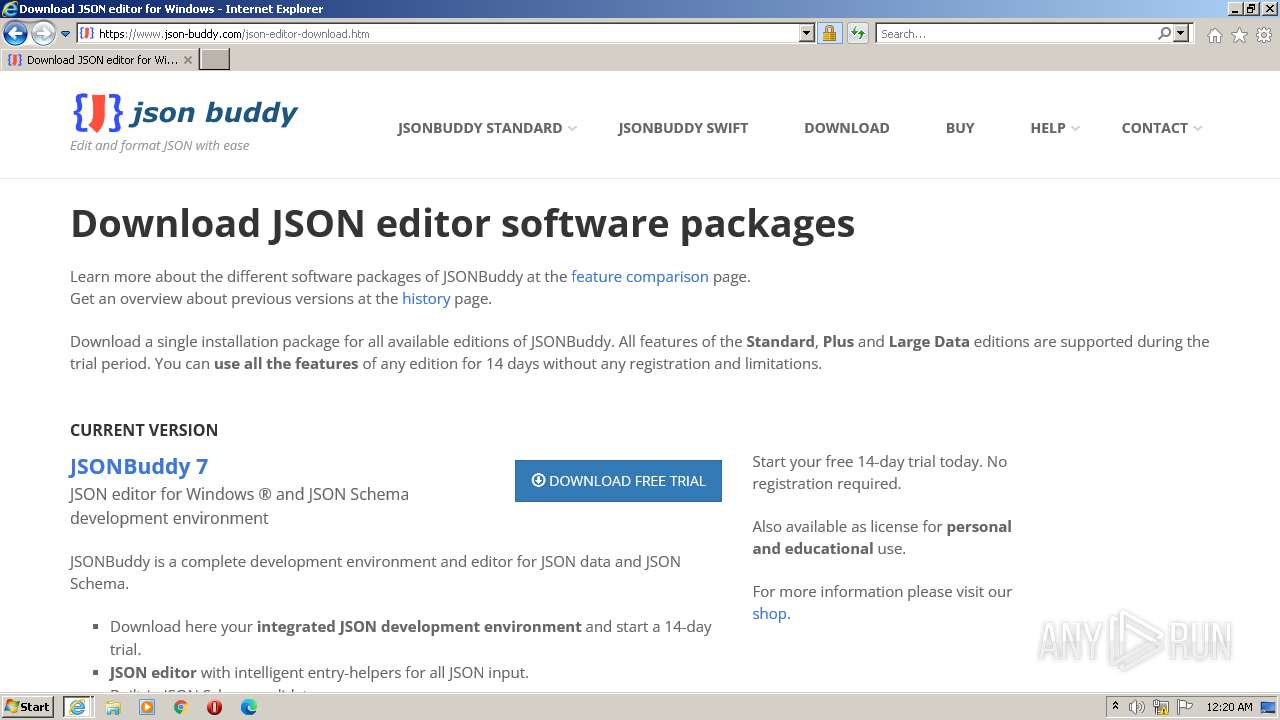Screen dimensions: 1280x720
Task: Click the Download JSON editor software packages heading
Action: 462,223
